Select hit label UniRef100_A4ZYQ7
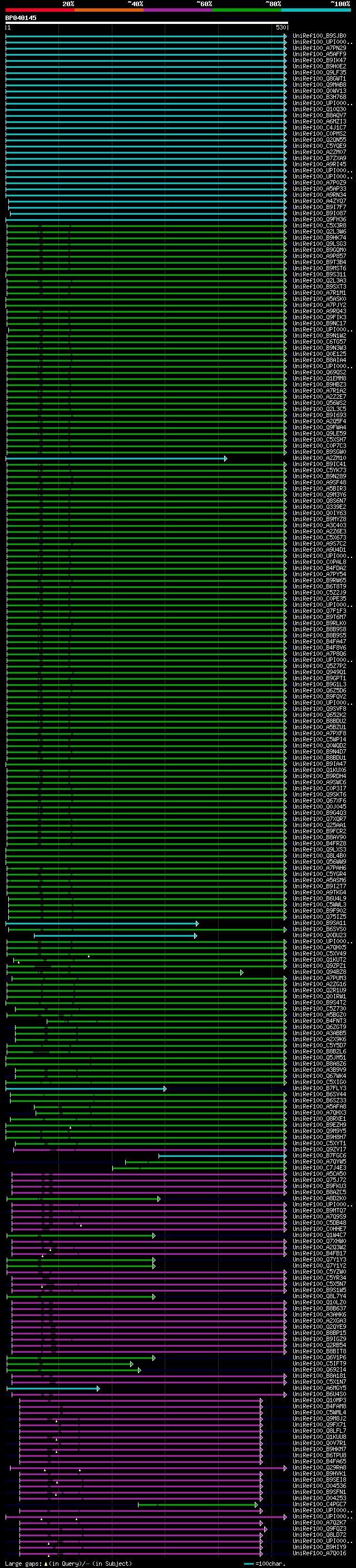 coord(319,201)
